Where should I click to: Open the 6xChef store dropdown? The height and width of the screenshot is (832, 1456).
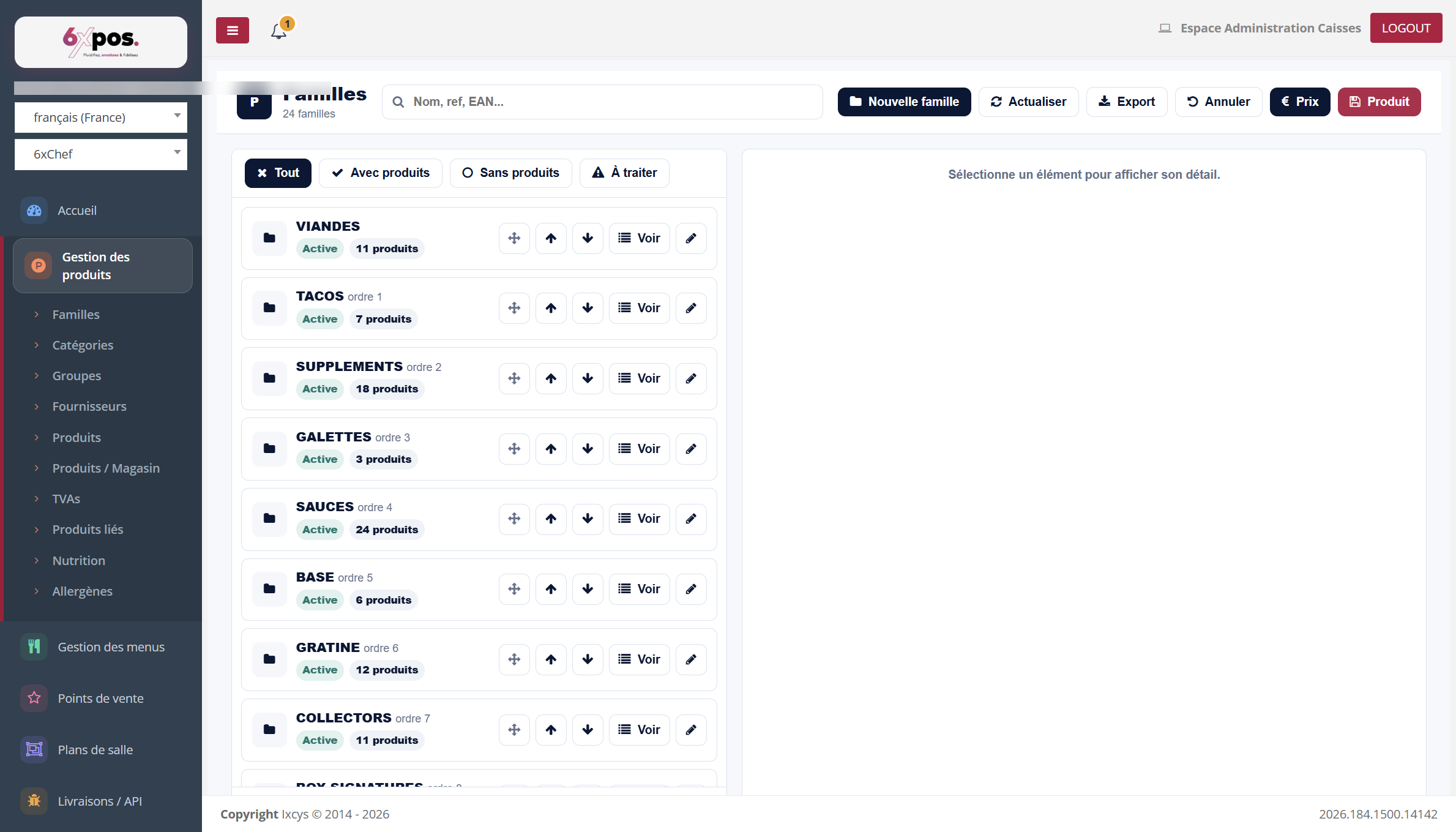(101, 154)
